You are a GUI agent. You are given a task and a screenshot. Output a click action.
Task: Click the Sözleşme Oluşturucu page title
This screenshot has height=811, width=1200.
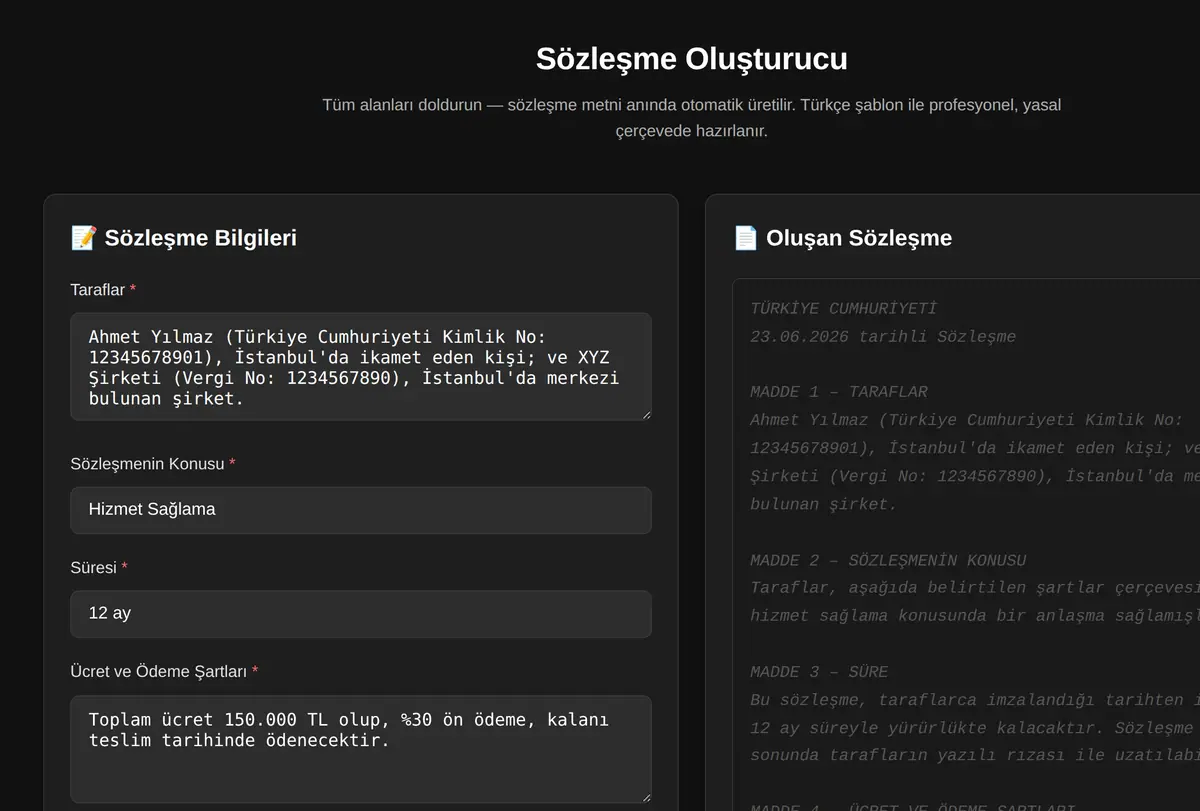(692, 59)
